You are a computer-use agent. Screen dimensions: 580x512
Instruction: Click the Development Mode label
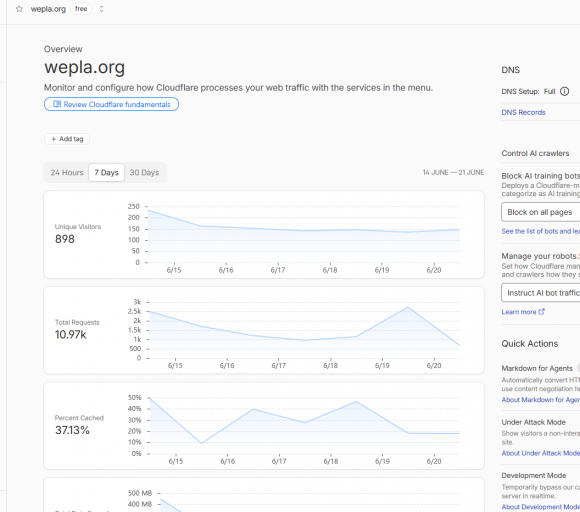tap(534, 475)
